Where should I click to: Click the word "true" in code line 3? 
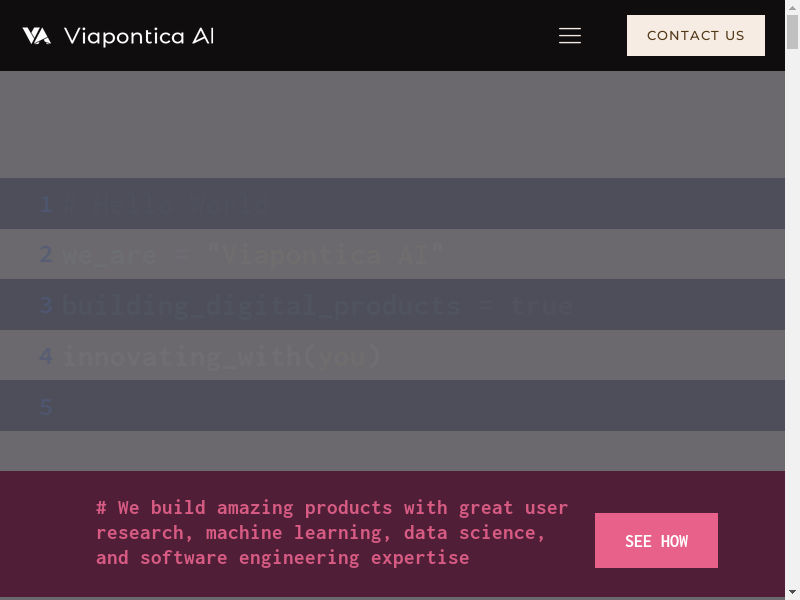541,305
